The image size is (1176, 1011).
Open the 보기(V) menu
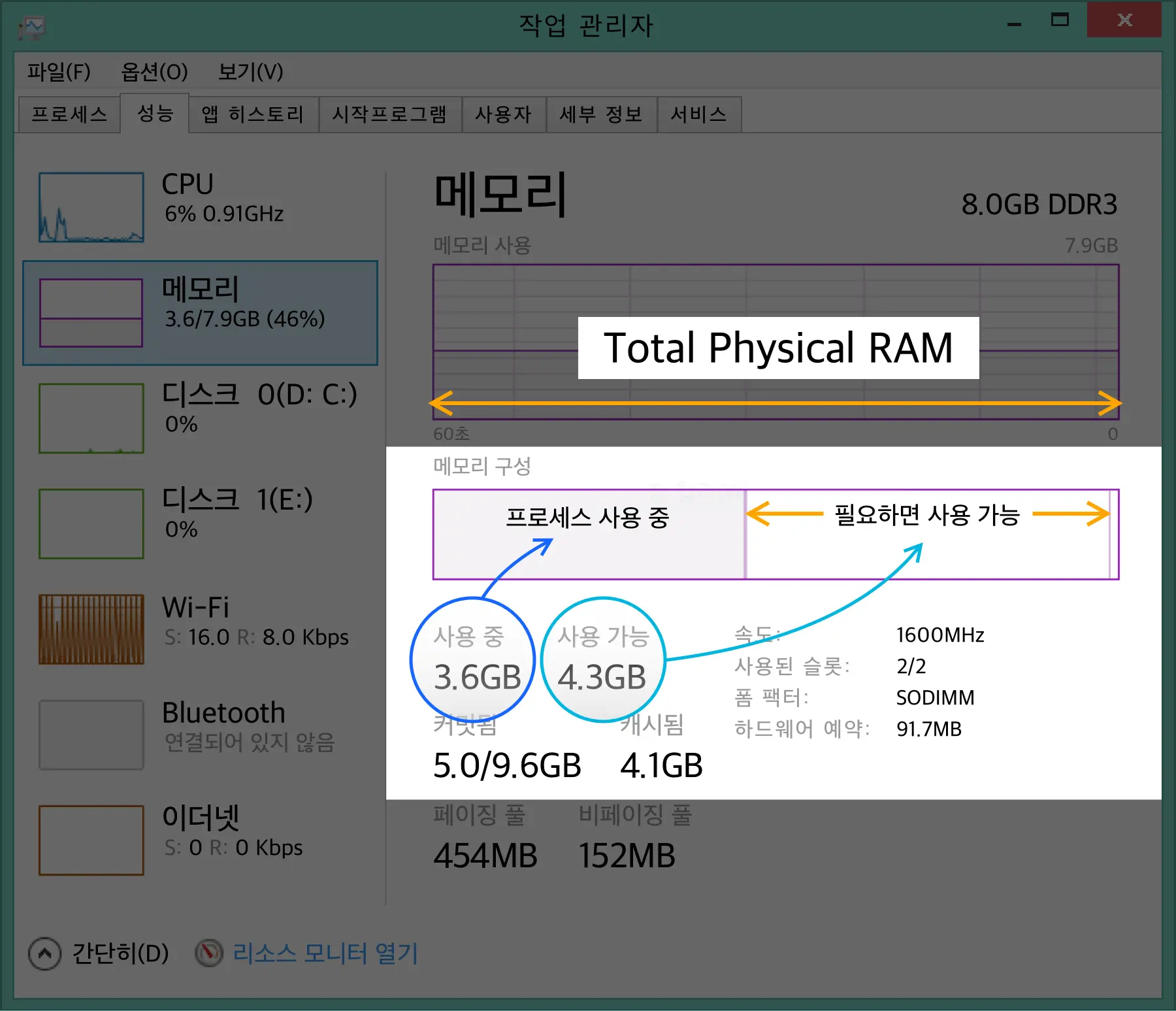(x=250, y=71)
